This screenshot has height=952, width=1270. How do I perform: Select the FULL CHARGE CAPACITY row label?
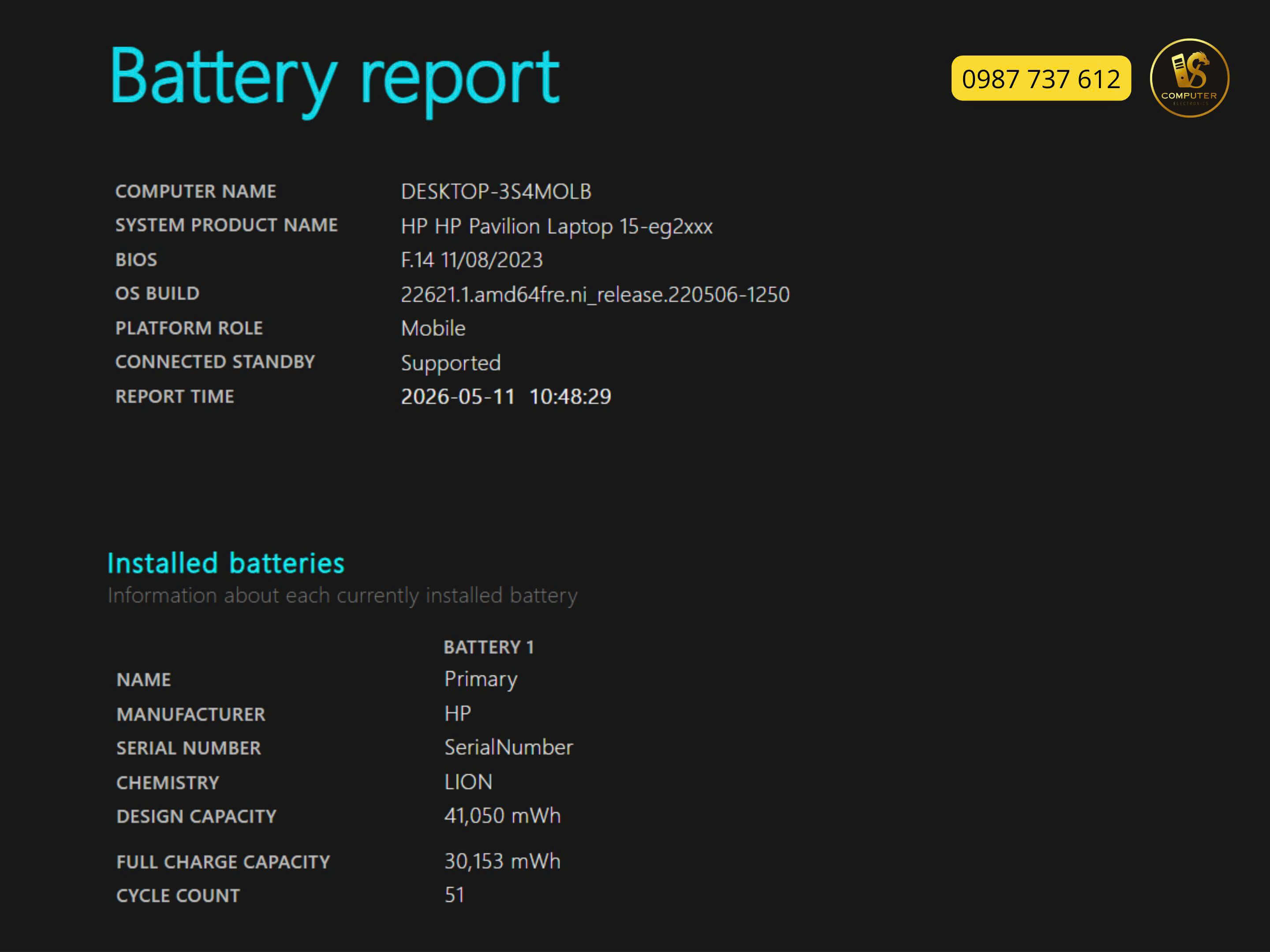pos(223,862)
